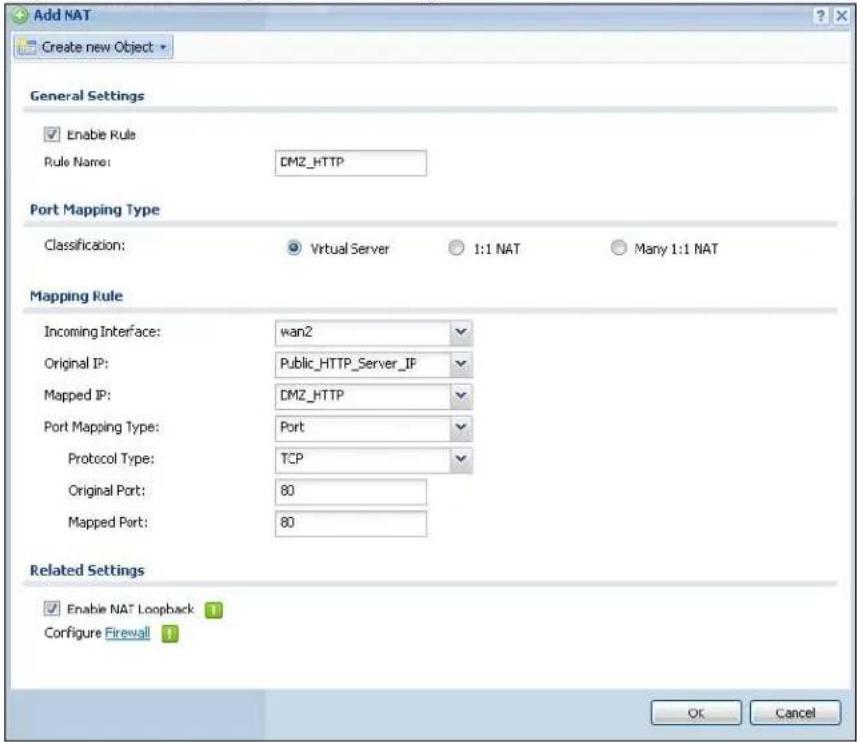The height and width of the screenshot is (742, 857).
Task: Click info icon beside Configure Firewall
Action: (x=170, y=633)
